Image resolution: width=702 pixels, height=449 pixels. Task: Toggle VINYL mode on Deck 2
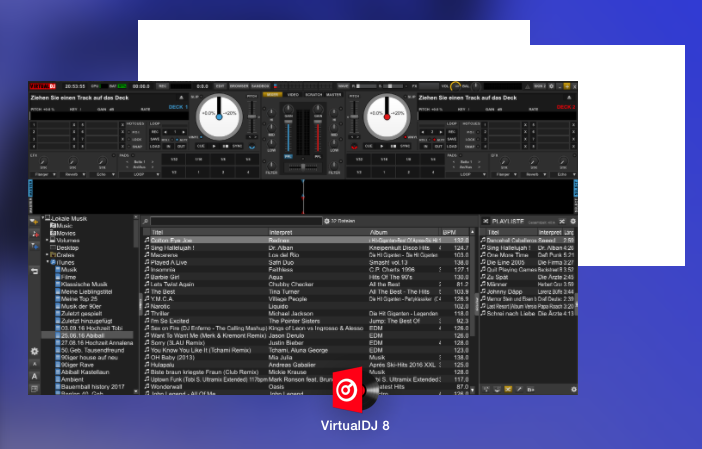click(x=411, y=137)
